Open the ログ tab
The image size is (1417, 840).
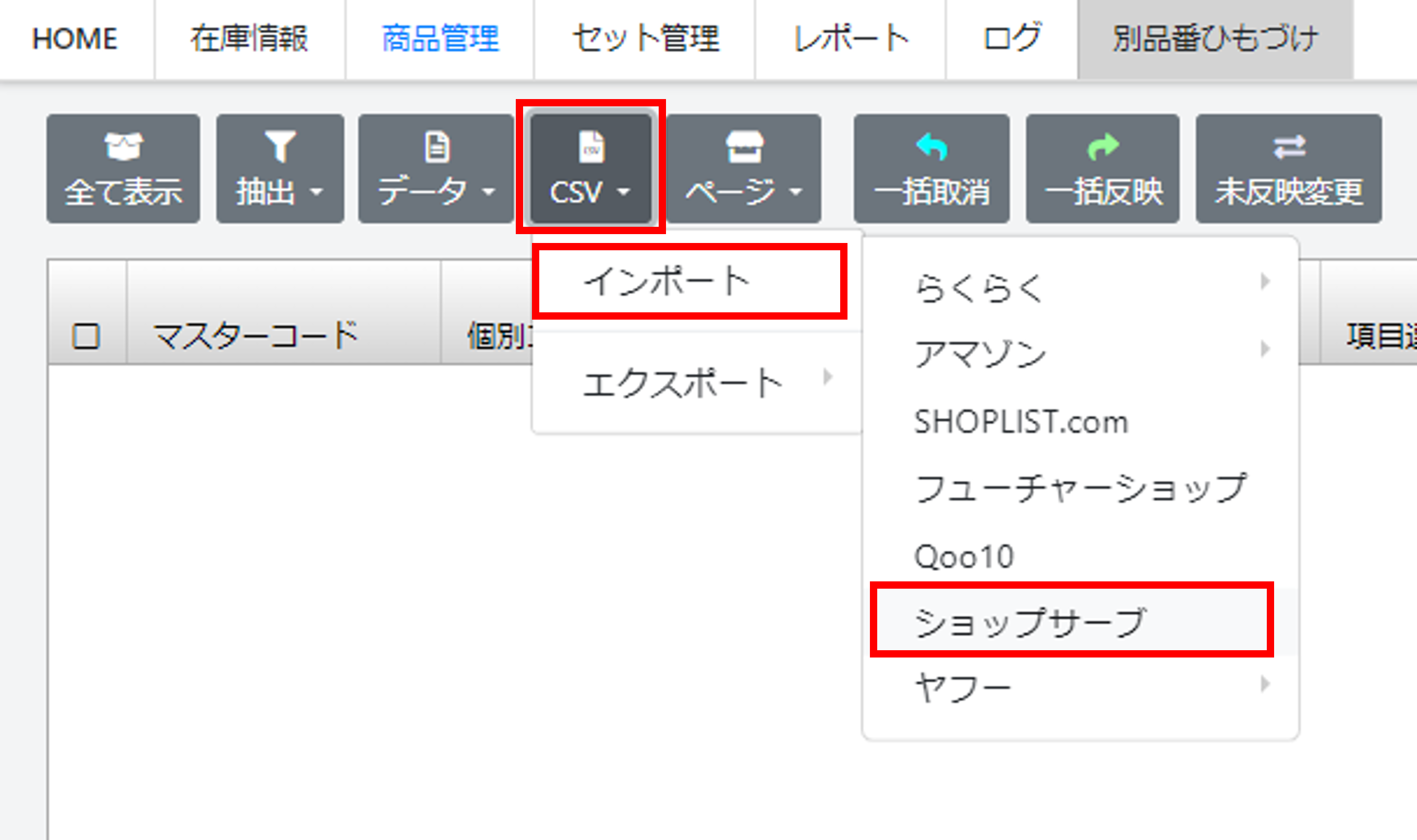[x=1012, y=39]
